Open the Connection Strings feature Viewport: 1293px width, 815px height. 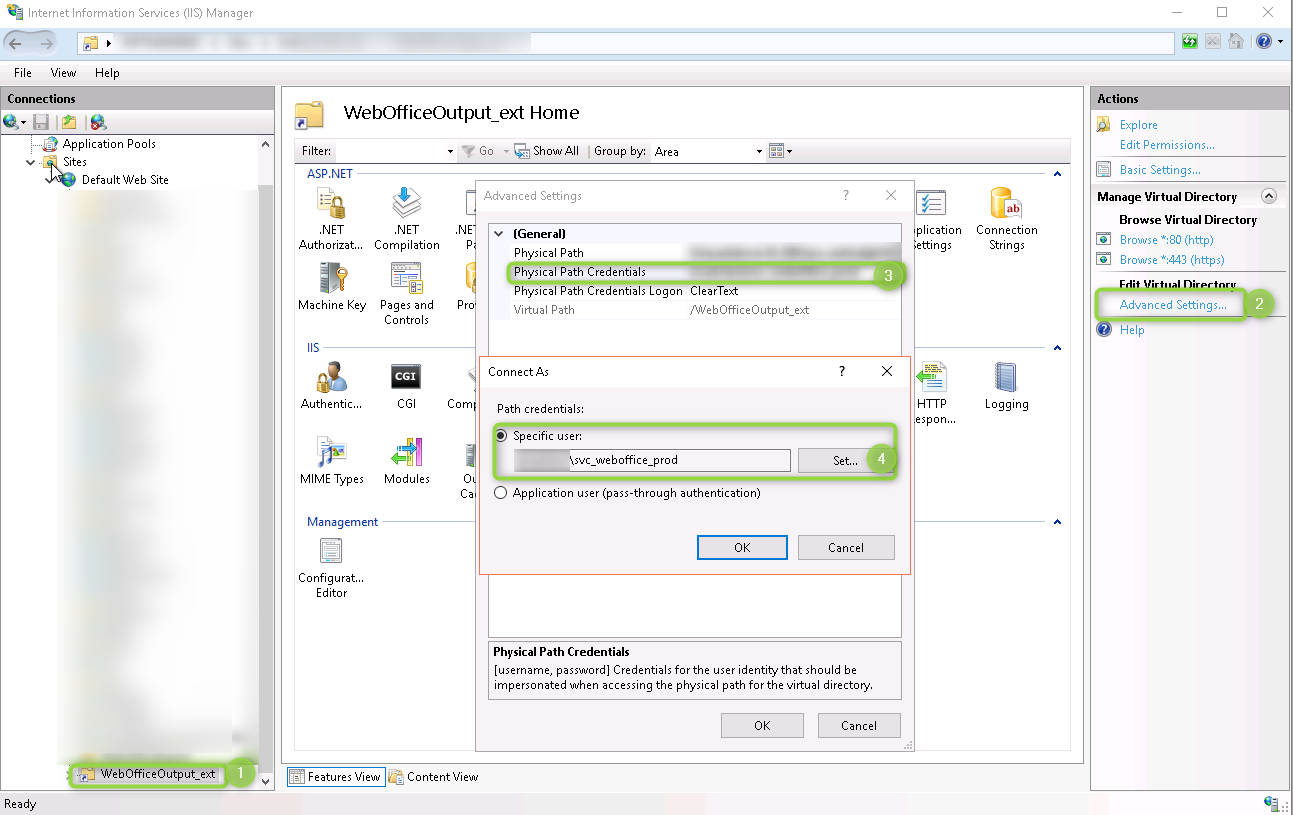click(x=1006, y=210)
